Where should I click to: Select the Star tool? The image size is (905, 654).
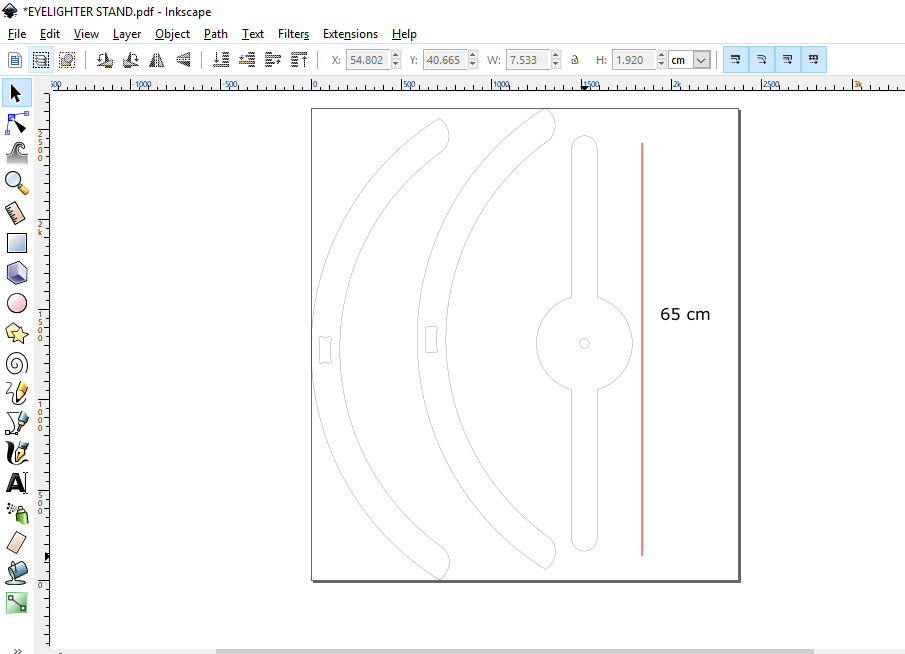tap(15, 332)
